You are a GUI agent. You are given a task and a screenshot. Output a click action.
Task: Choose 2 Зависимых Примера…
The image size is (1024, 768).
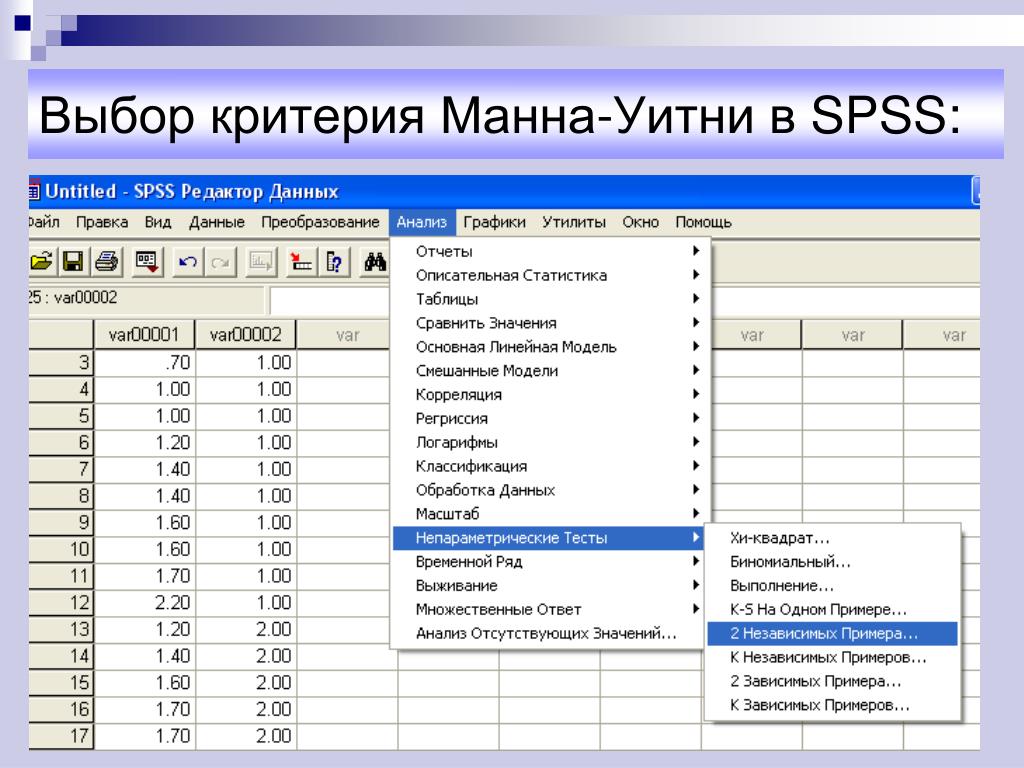click(833, 681)
